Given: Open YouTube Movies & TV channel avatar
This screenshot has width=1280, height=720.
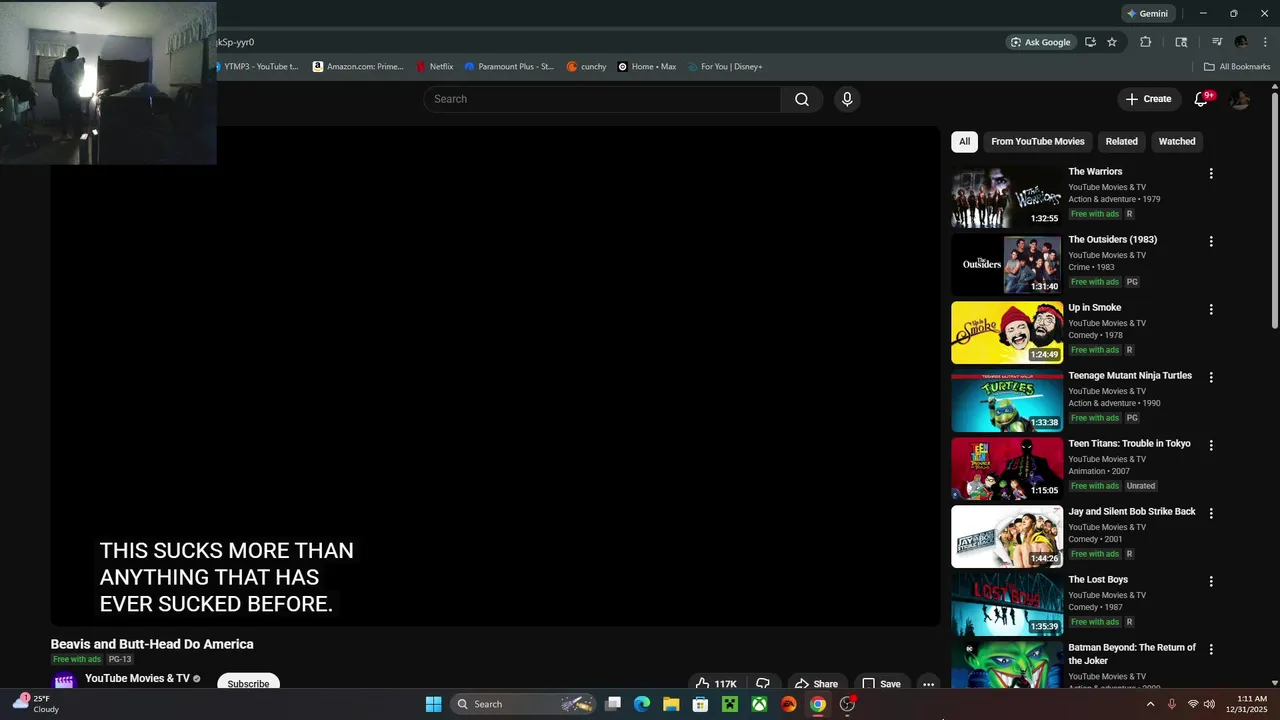Looking at the screenshot, I should click(64, 681).
